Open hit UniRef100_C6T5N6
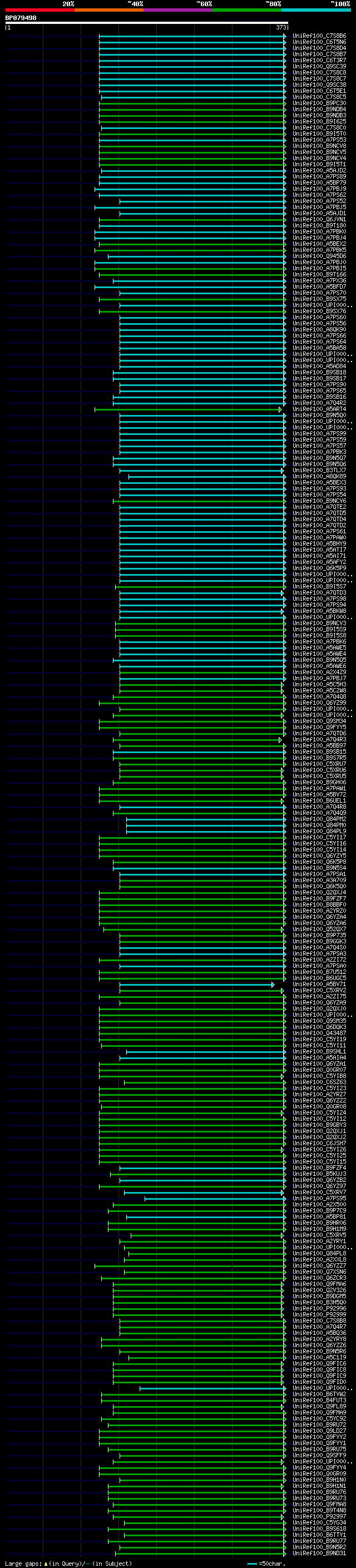This screenshot has width=356, height=1568. point(319,42)
